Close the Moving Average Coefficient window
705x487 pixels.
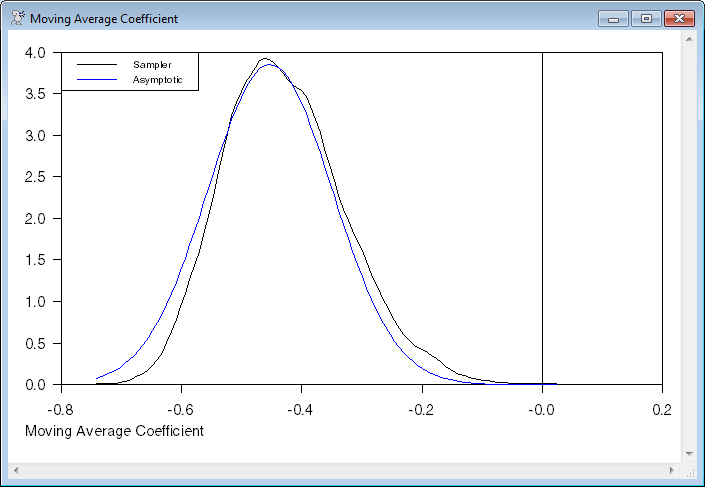click(679, 18)
